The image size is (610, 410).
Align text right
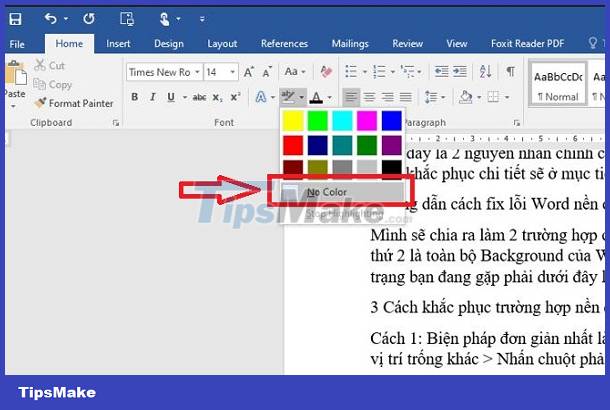(387, 97)
